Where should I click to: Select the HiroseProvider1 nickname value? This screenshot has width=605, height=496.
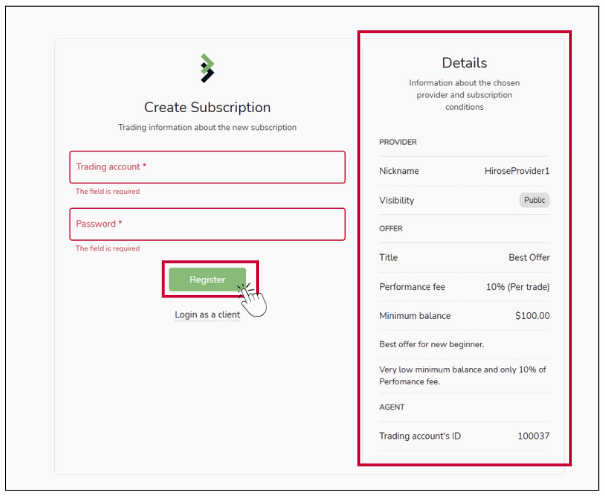point(517,171)
